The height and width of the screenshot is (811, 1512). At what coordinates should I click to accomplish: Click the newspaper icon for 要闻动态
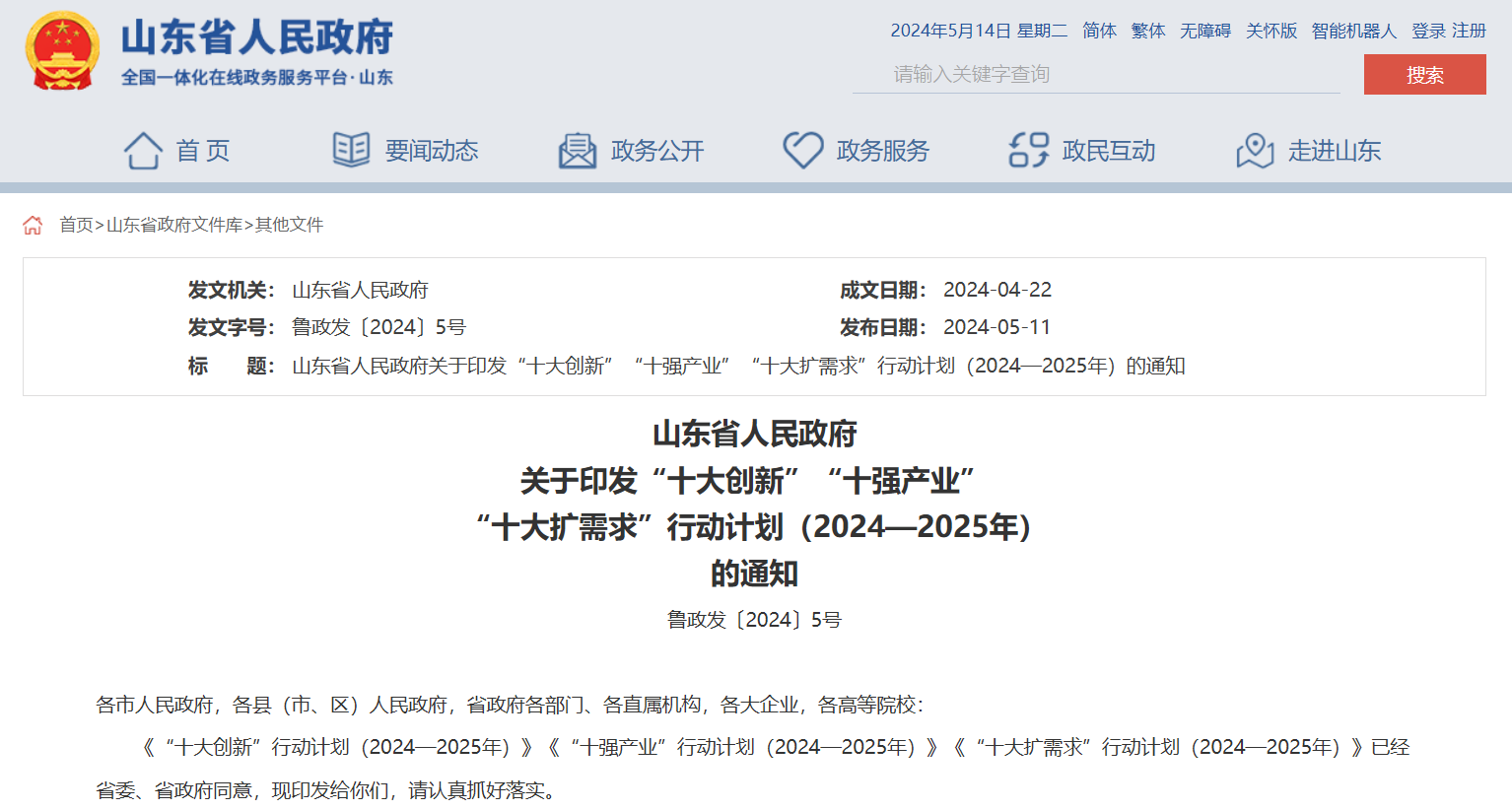pyautogui.click(x=351, y=151)
